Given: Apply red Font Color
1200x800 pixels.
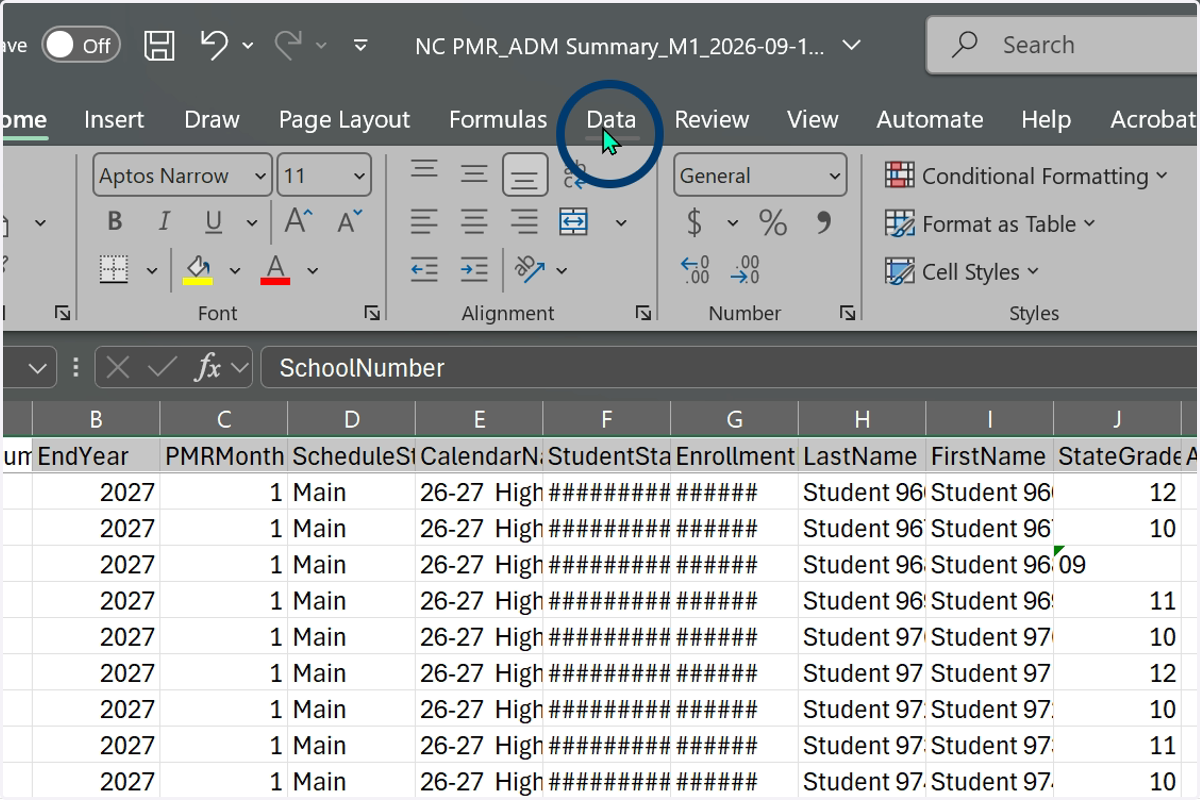Looking at the screenshot, I should tap(275, 270).
